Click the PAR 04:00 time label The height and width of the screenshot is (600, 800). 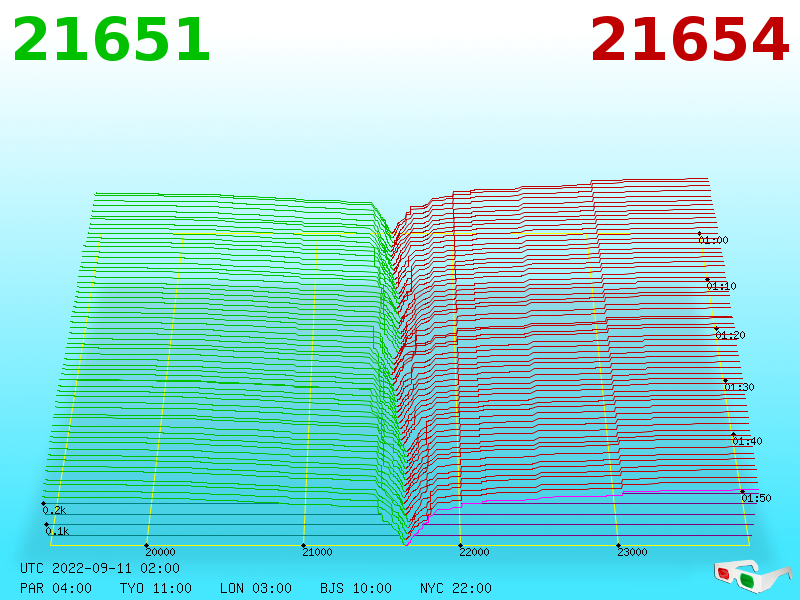coord(56,588)
